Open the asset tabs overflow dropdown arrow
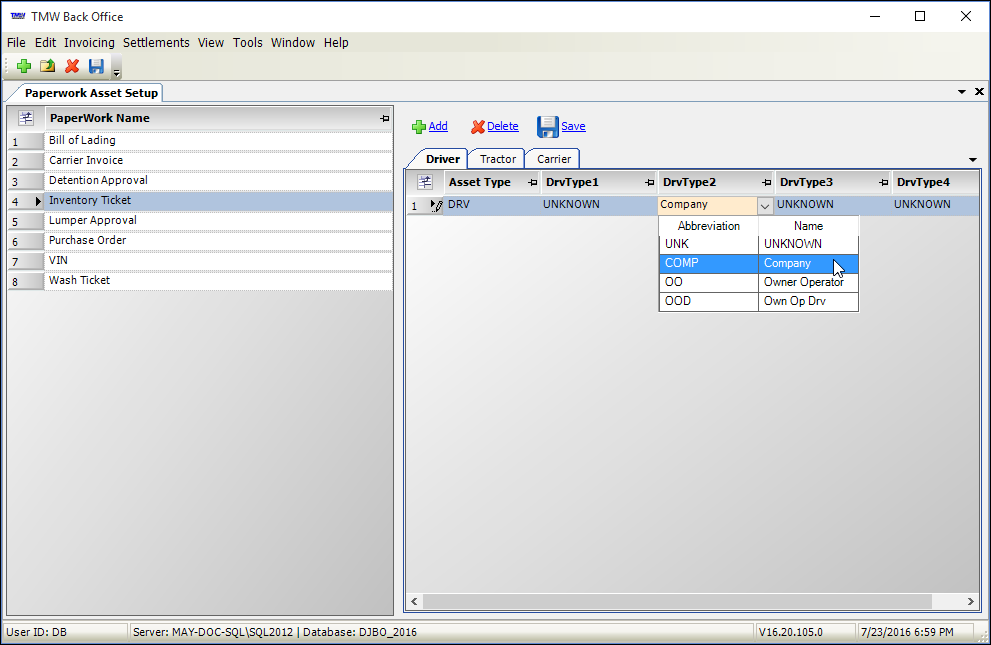 click(973, 160)
